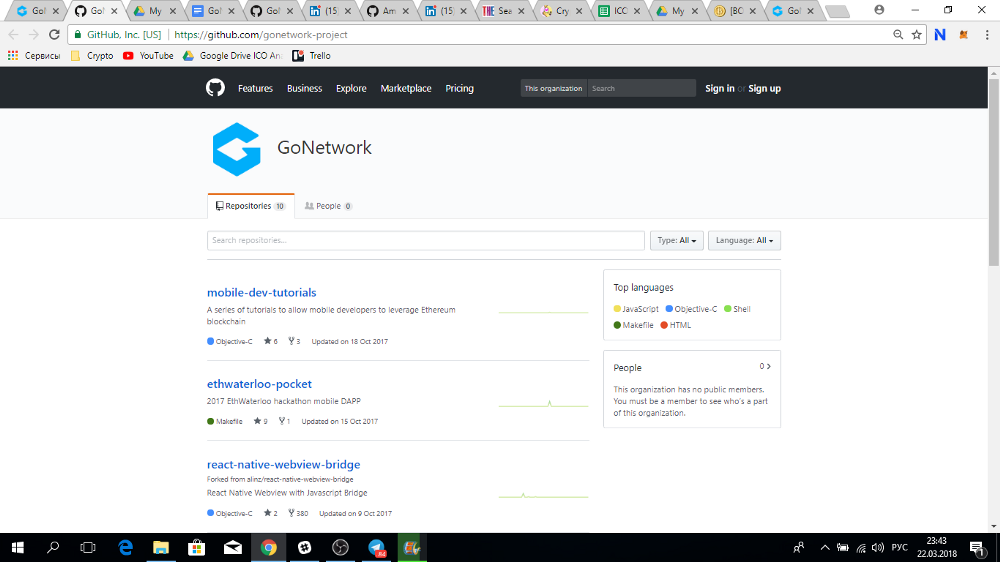The image size is (1000, 562).
Task: Open the Trello bookmark
Action: [311, 55]
